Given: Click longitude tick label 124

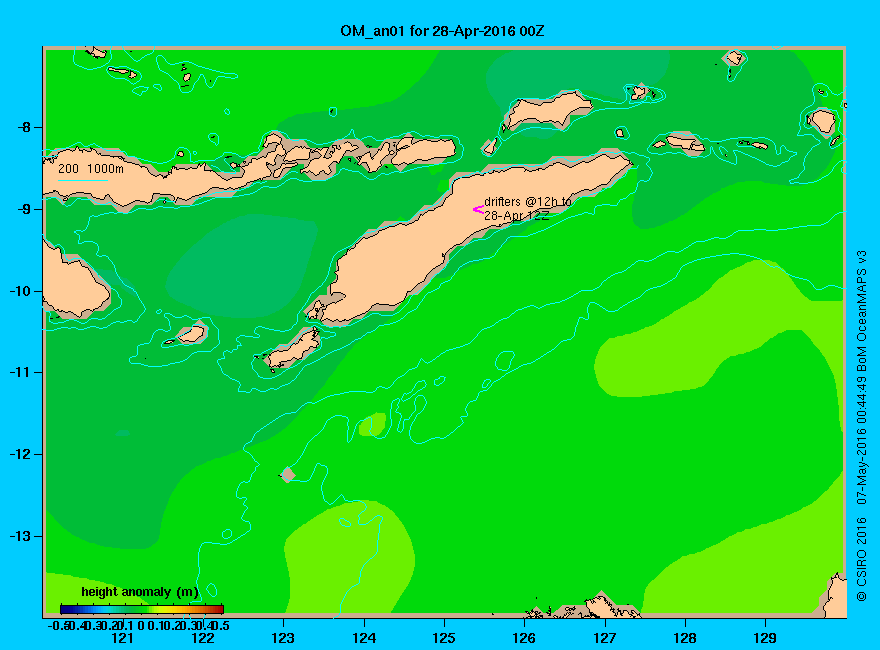Looking at the screenshot, I should tap(364, 638).
